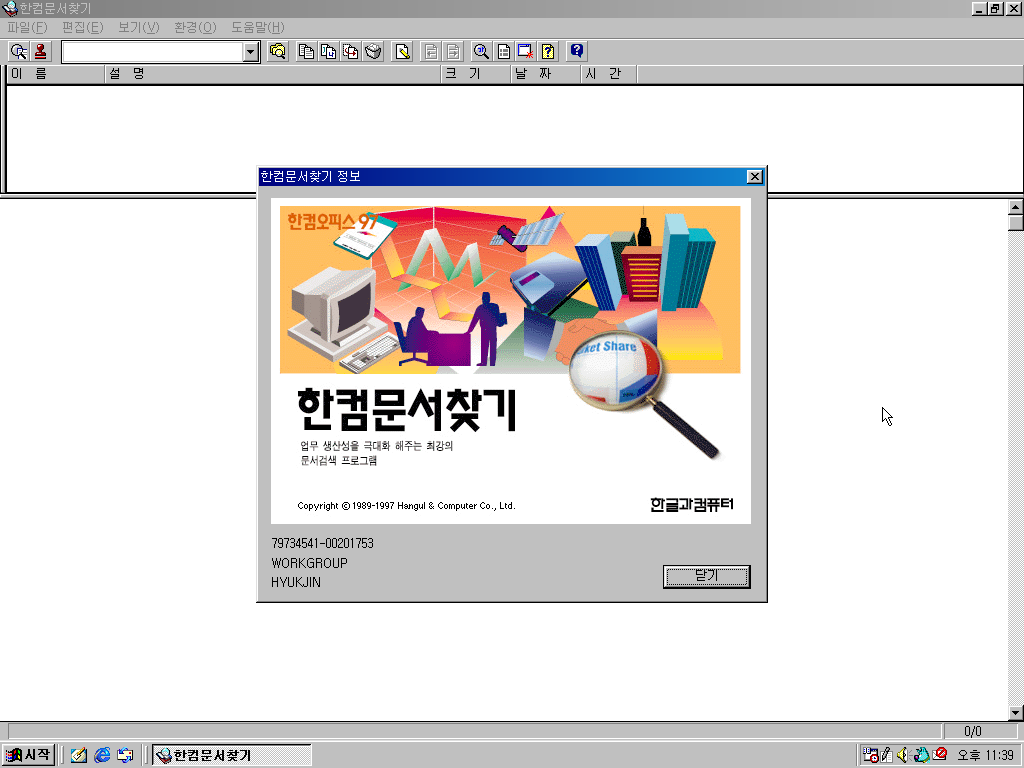1024x768 pixels.
Task: Click the window with red star icon
Action: click(x=526, y=52)
